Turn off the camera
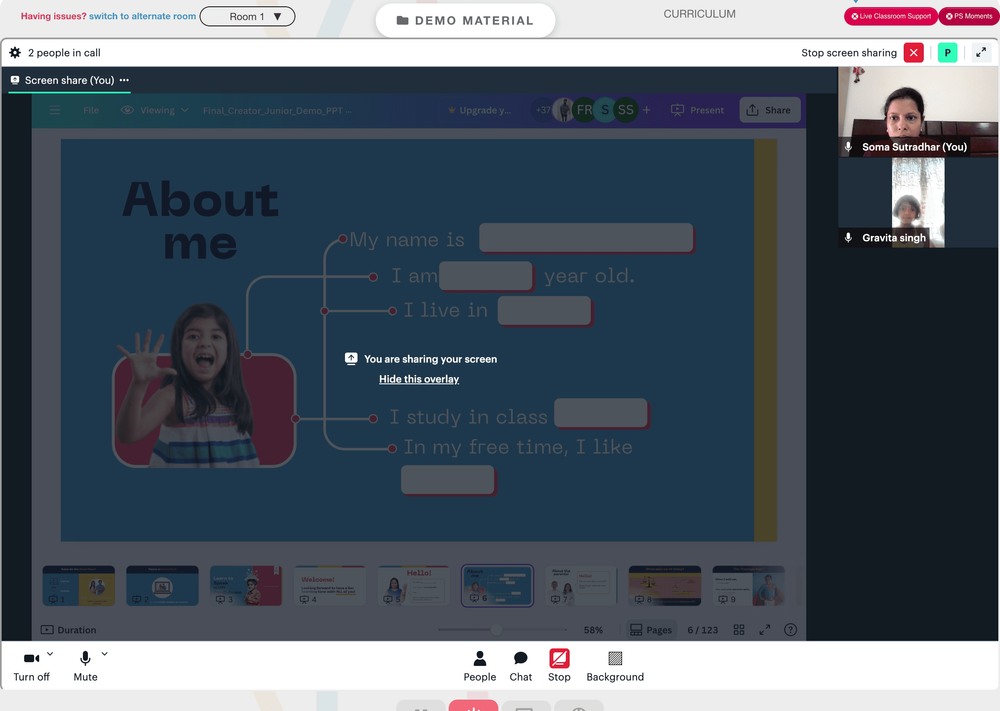 (31, 666)
